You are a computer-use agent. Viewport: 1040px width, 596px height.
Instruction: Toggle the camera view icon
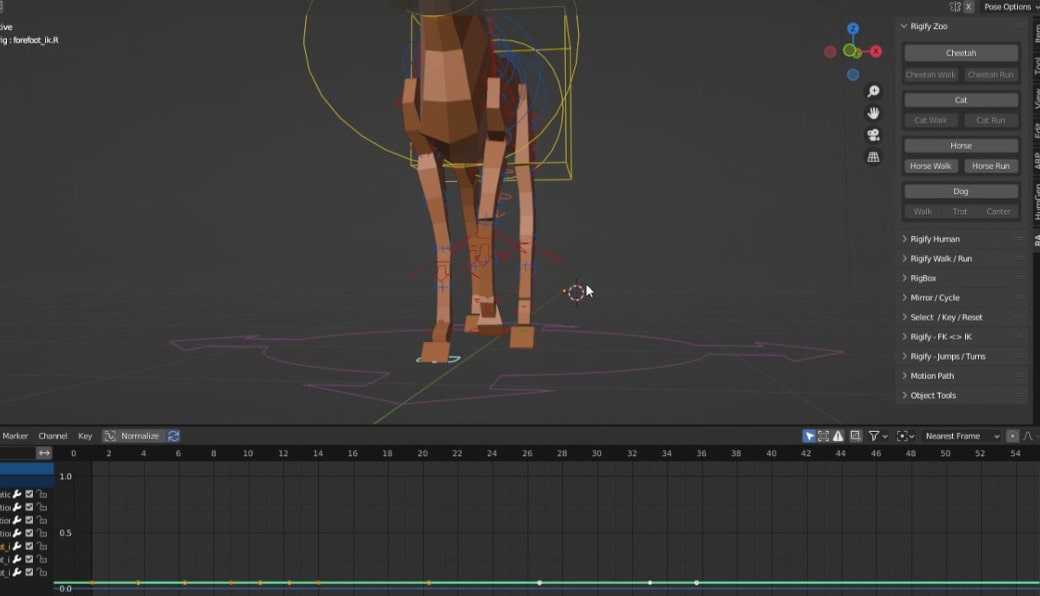point(873,135)
